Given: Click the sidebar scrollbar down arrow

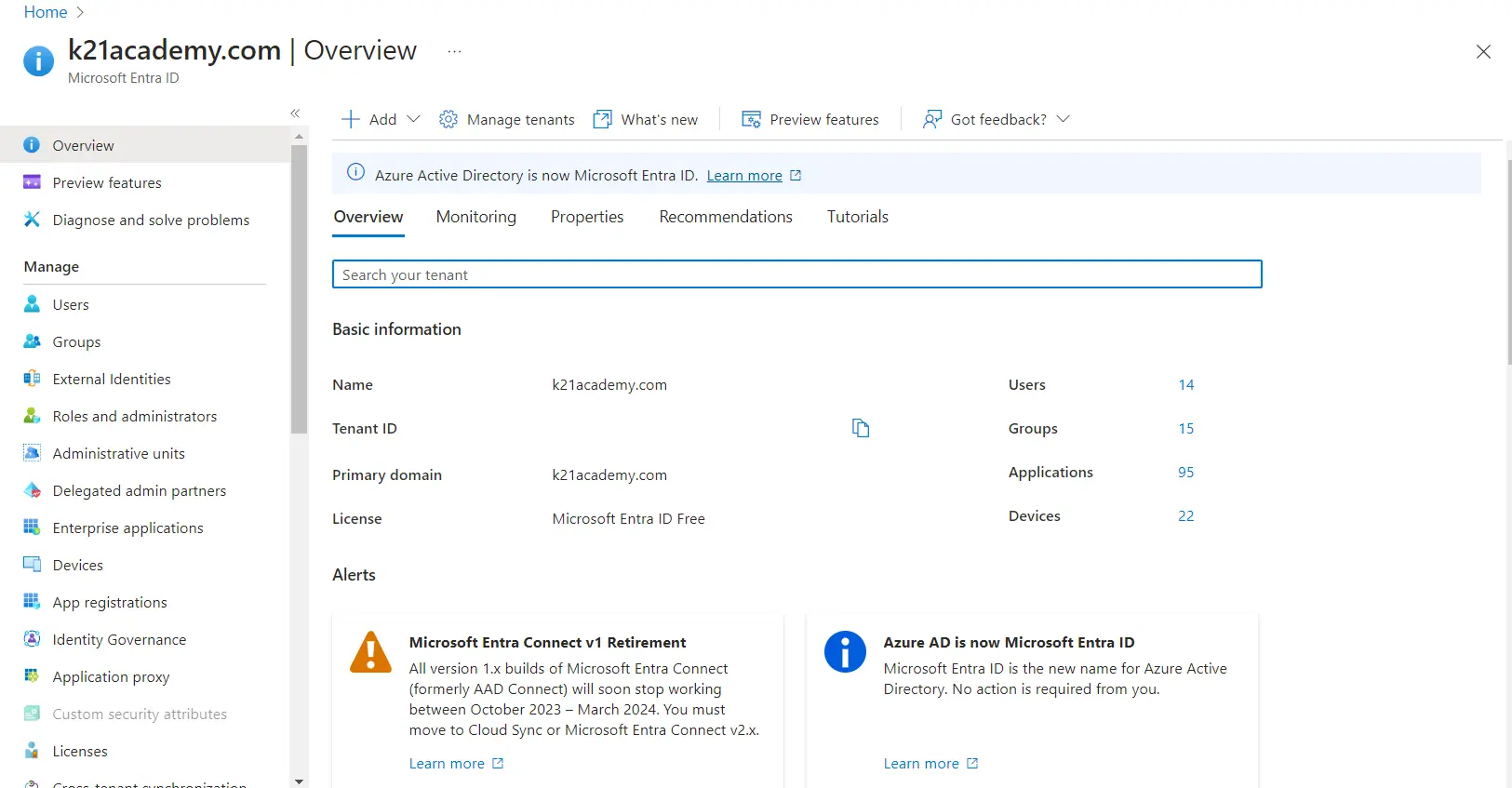Looking at the screenshot, I should [299, 781].
